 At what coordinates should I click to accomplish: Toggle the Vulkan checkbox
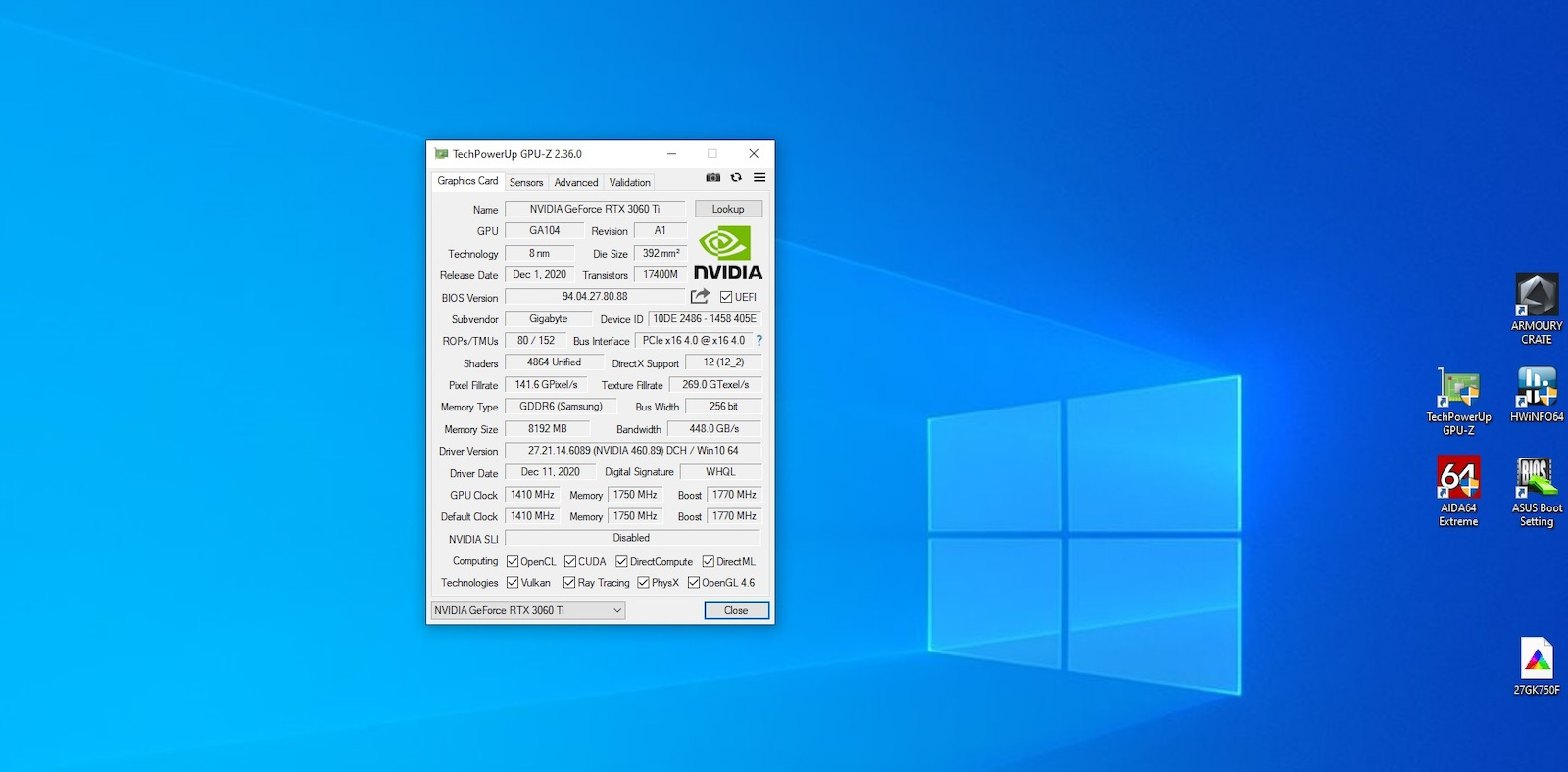(513, 583)
